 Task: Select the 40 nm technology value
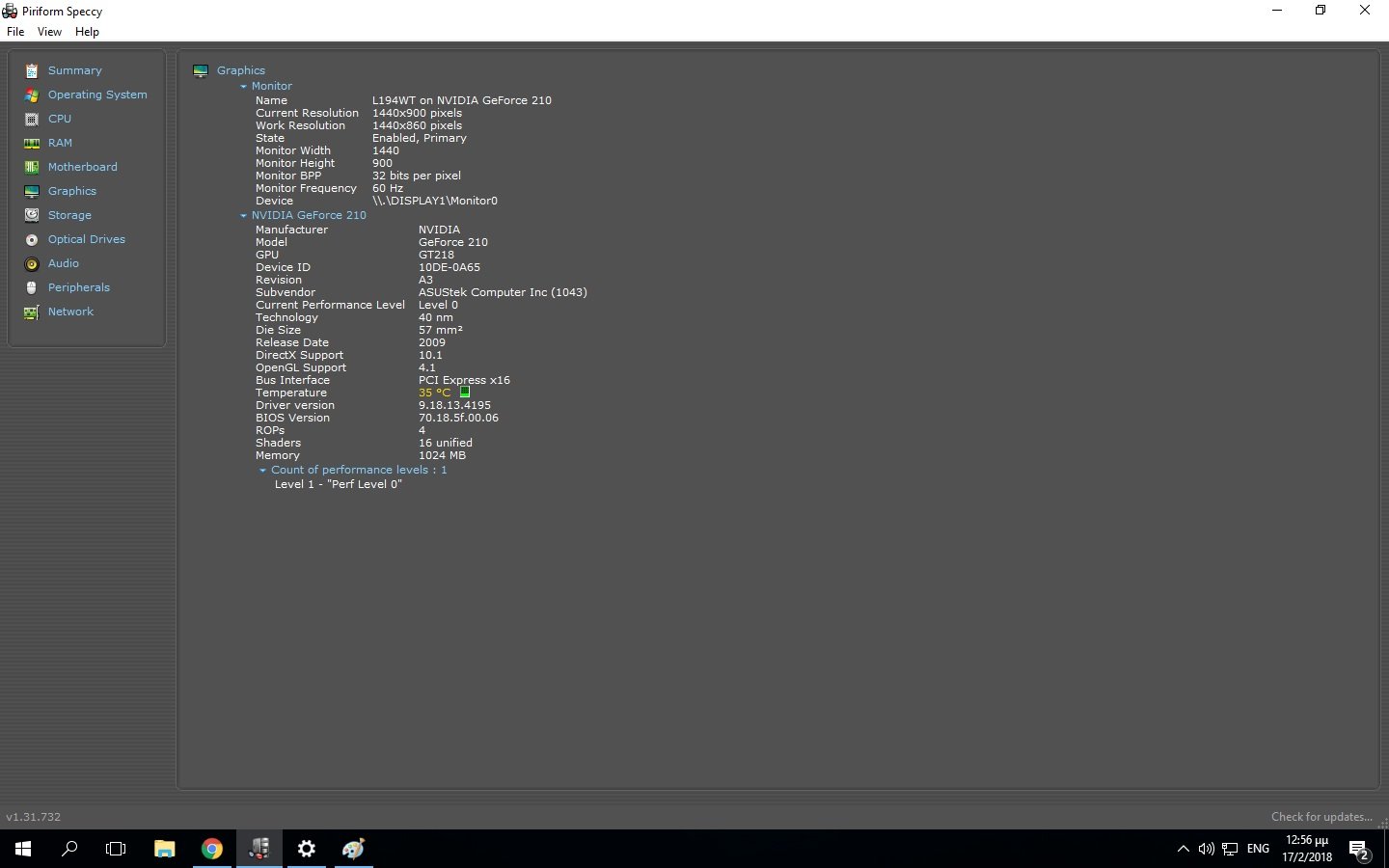[436, 317]
